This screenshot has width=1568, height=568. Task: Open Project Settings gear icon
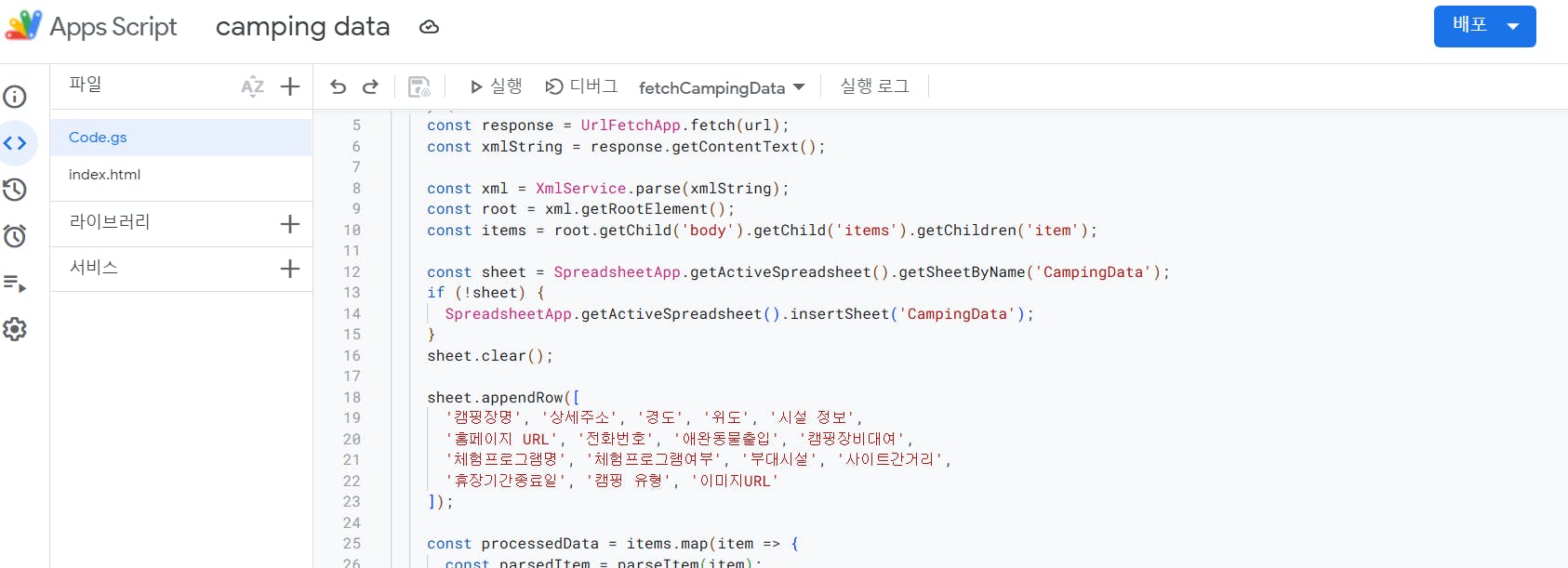click(x=15, y=329)
